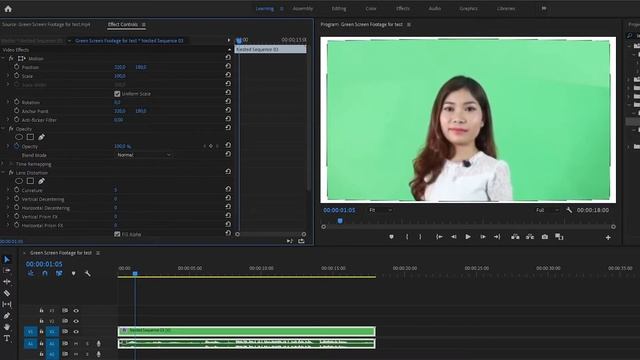Click Mark Out button
This screenshot has width=640, height=360.
420,237
